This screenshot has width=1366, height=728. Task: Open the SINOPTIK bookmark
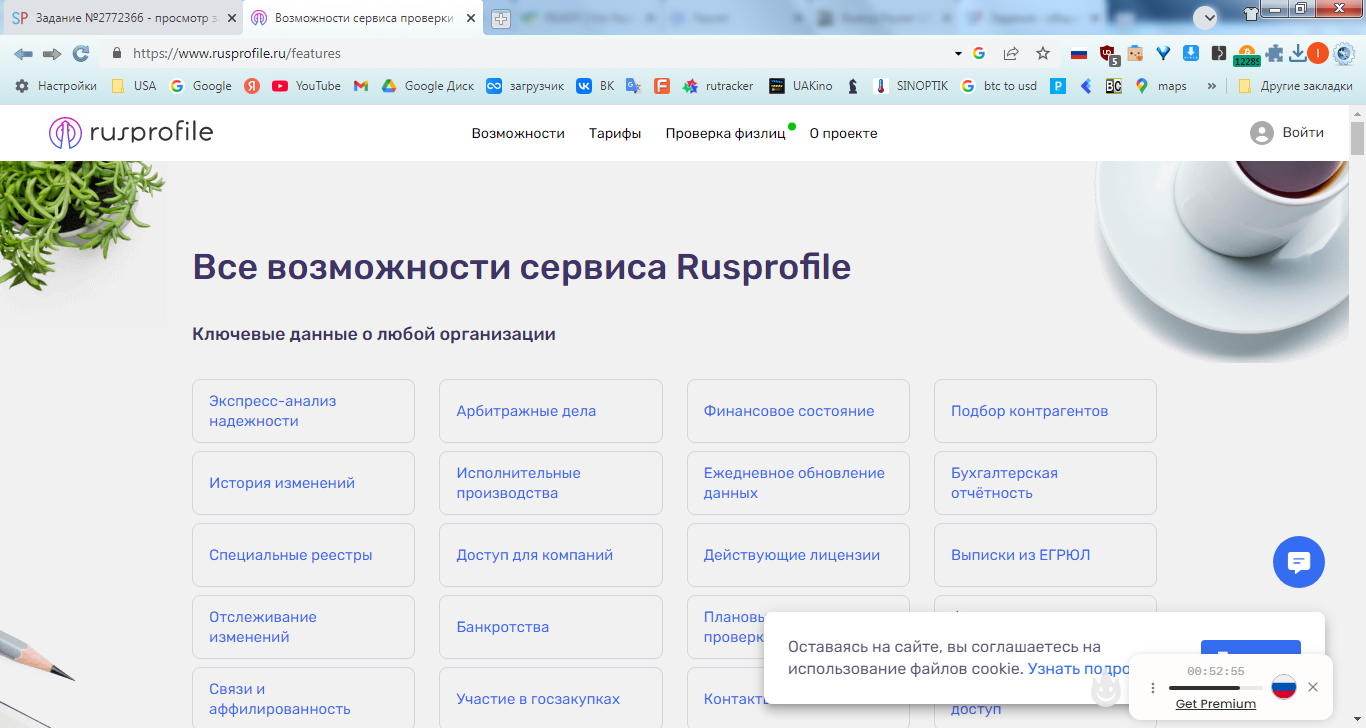[x=910, y=86]
